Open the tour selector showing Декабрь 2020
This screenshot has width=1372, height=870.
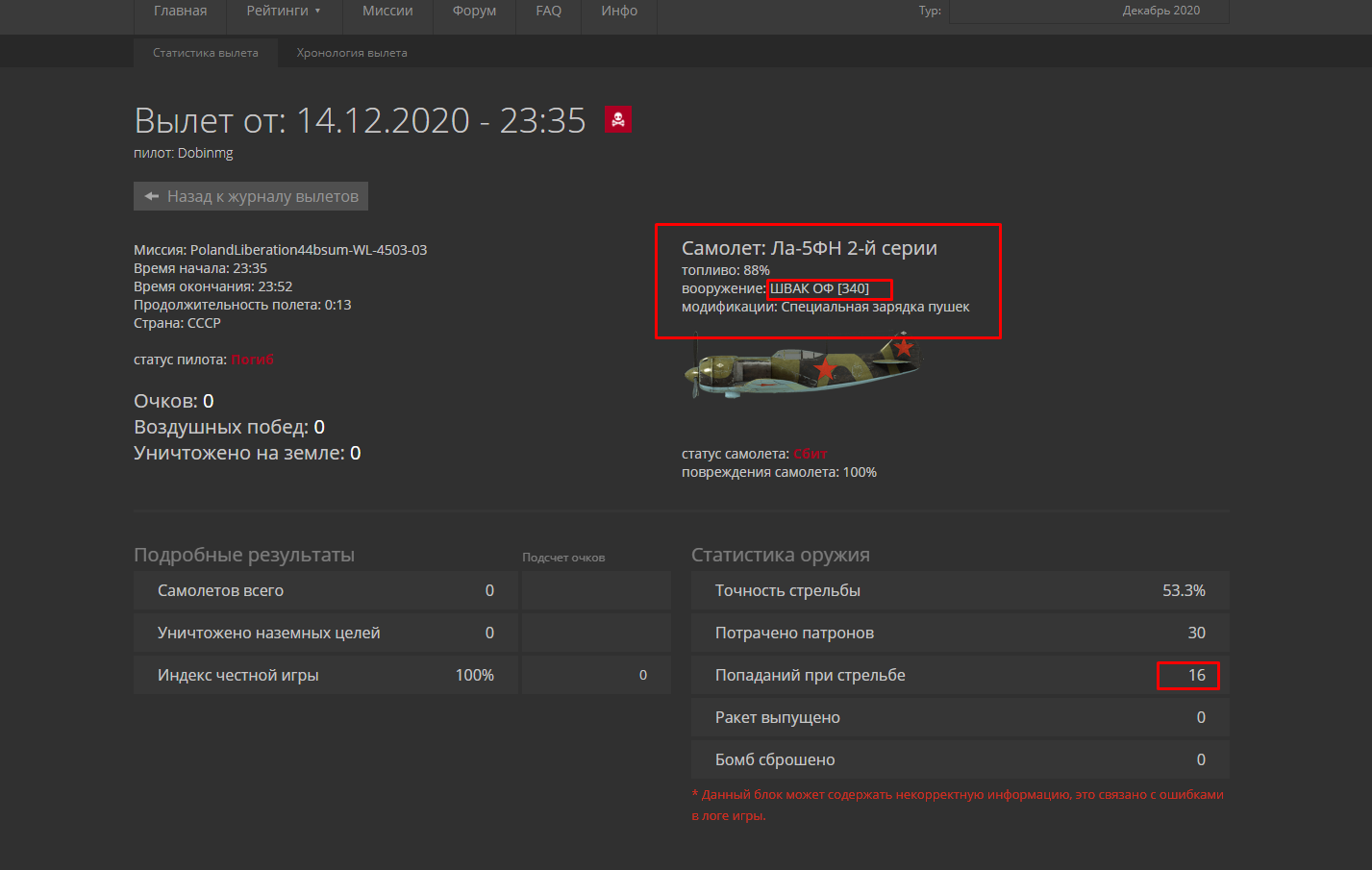click(1088, 11)
